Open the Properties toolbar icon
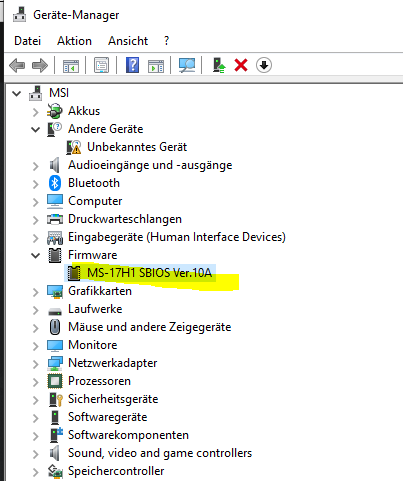 tap(101, 65)
